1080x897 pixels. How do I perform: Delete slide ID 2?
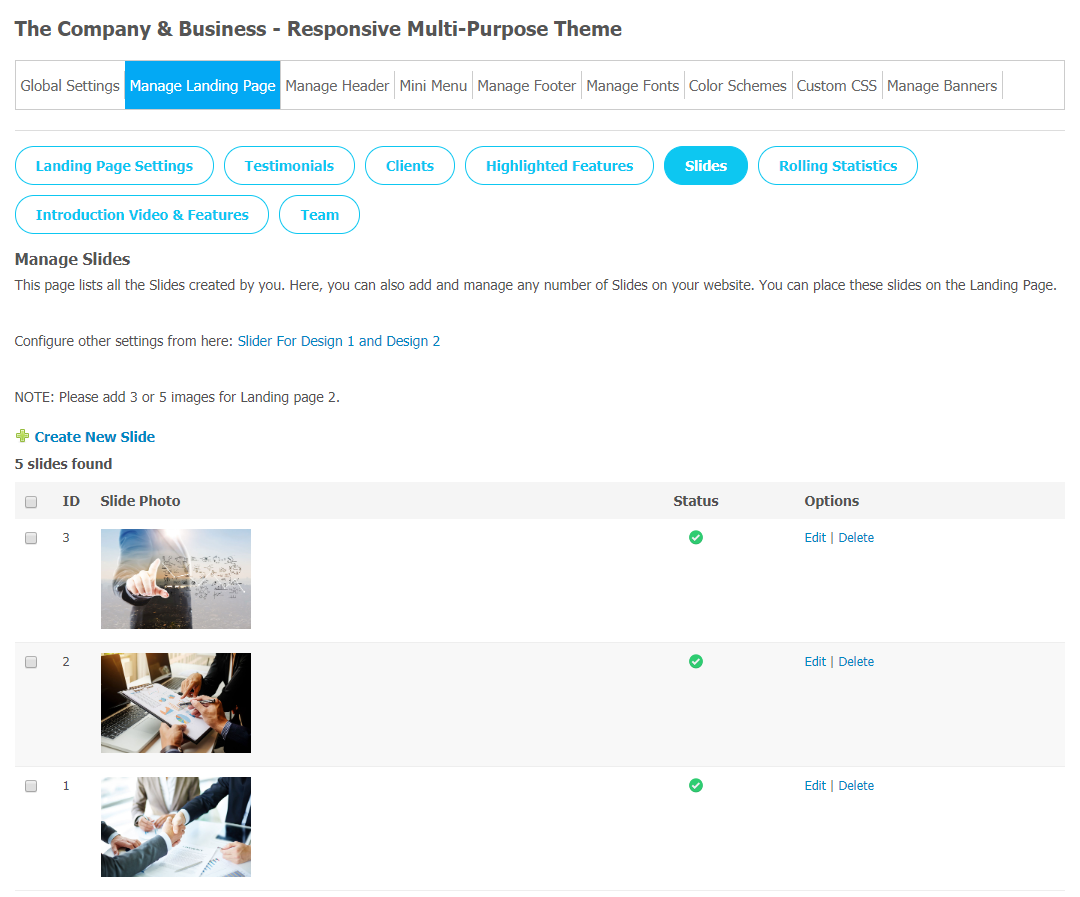(x=856, y=662)
